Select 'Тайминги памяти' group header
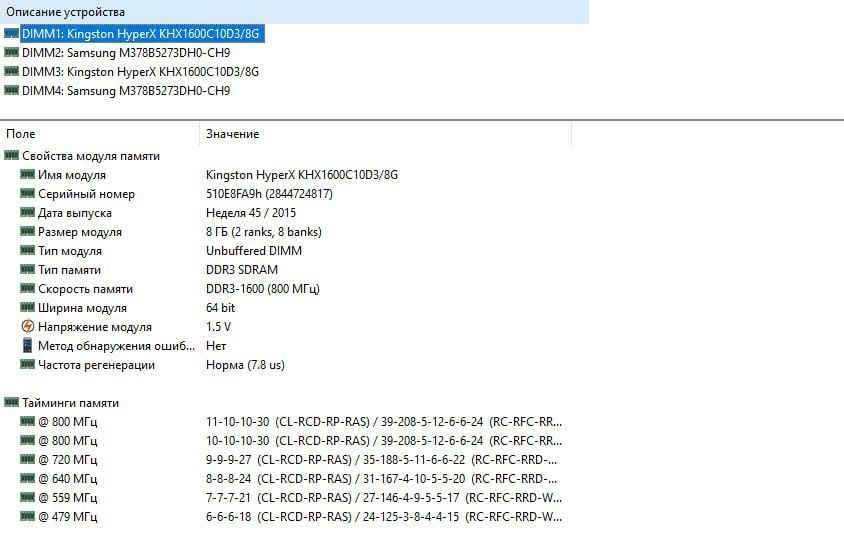The width and height of the screenshot is (844, 540). pyautogui.click(x=71, y=403)
